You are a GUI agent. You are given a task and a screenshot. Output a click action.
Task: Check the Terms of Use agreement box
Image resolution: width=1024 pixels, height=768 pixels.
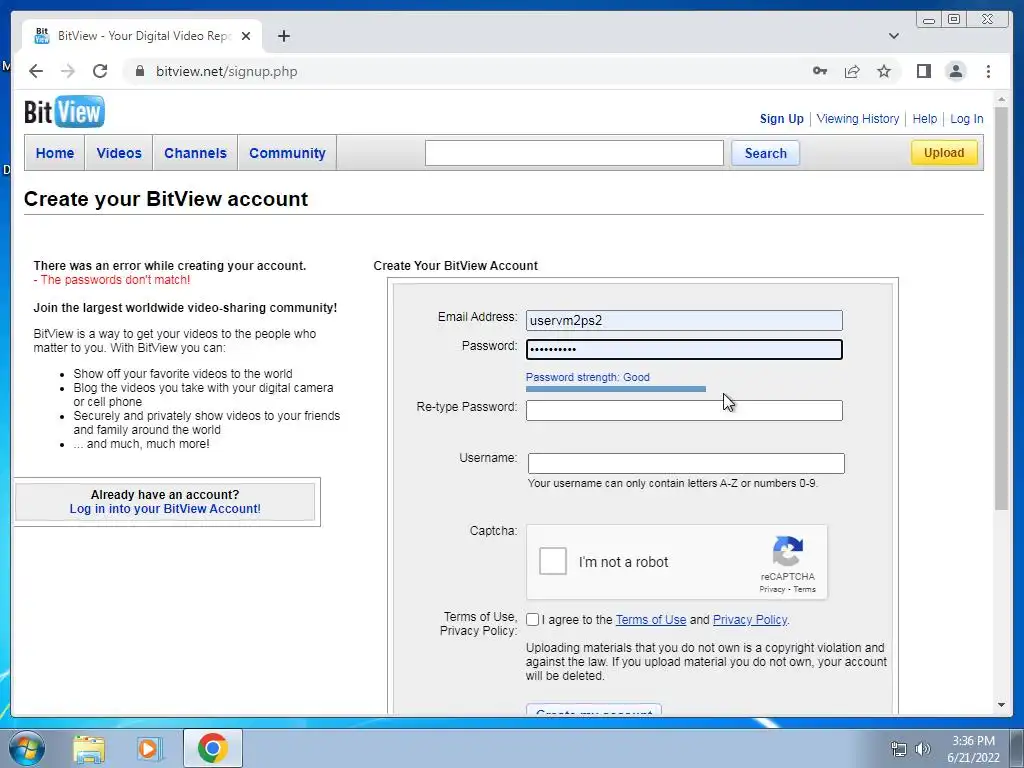coord(532,620)
